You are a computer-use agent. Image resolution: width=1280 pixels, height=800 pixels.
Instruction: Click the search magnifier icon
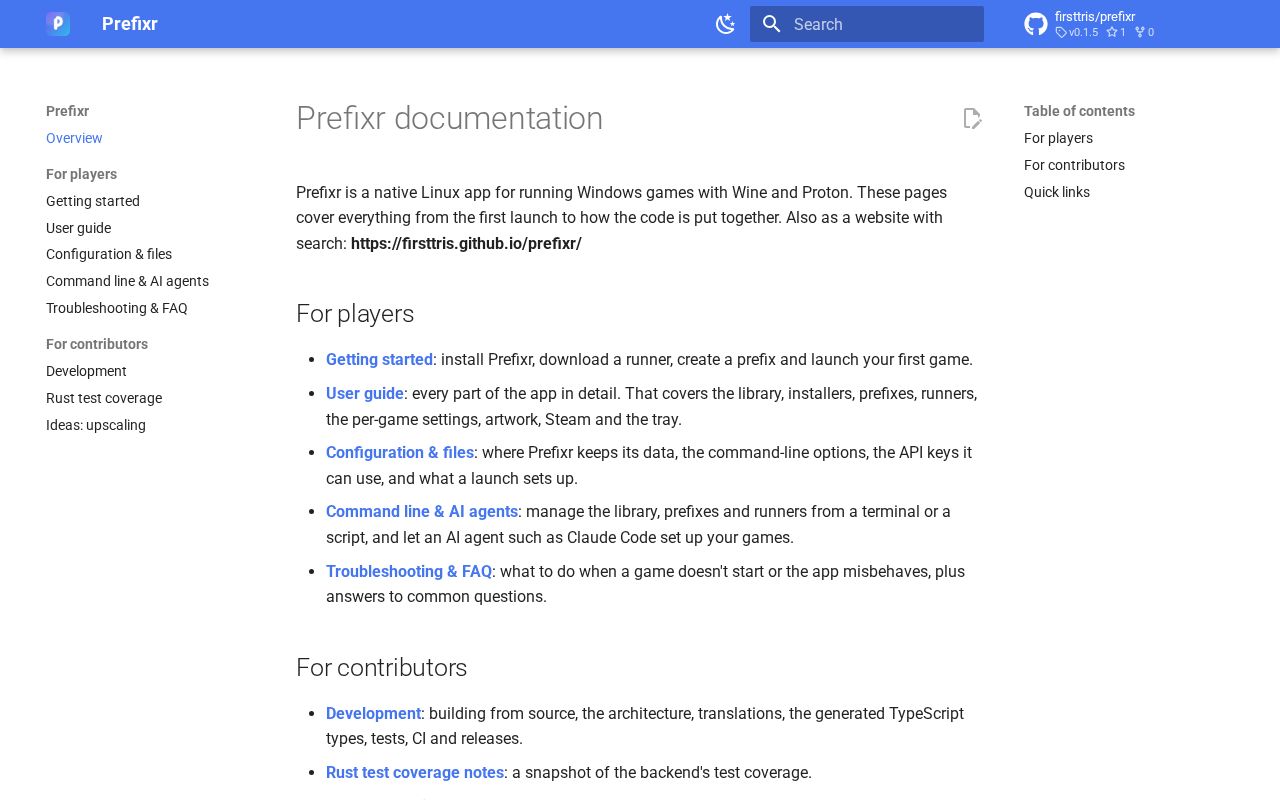pyautogui.click(x=771, y=24)
